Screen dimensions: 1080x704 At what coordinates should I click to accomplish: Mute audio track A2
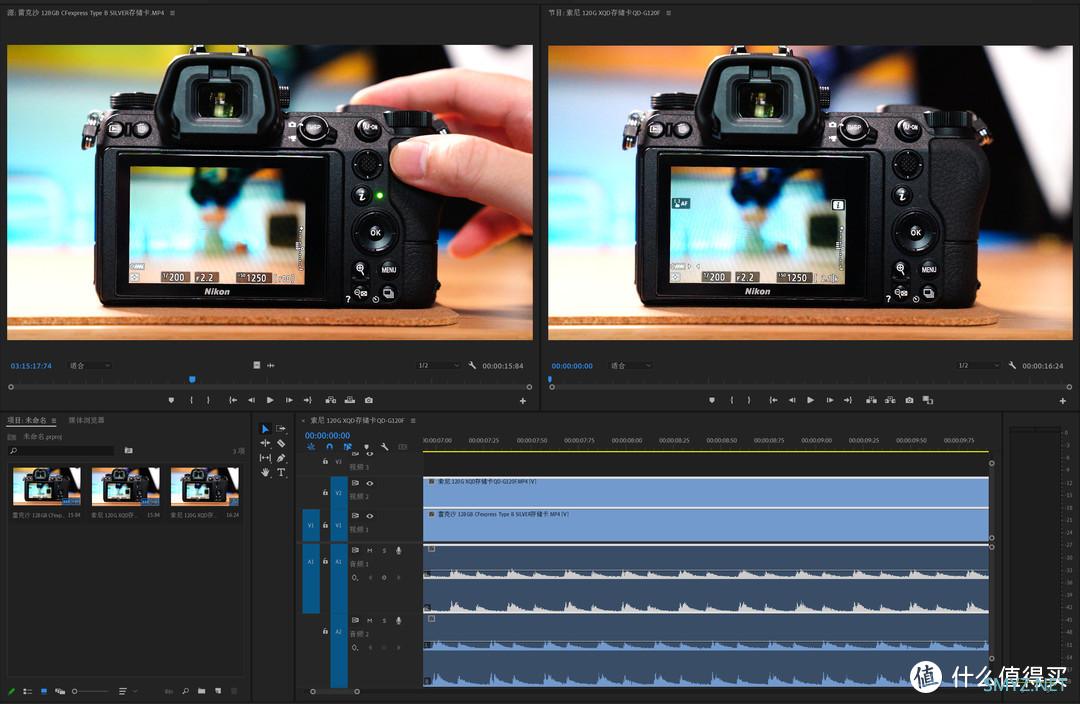click(x=370, y=620)
